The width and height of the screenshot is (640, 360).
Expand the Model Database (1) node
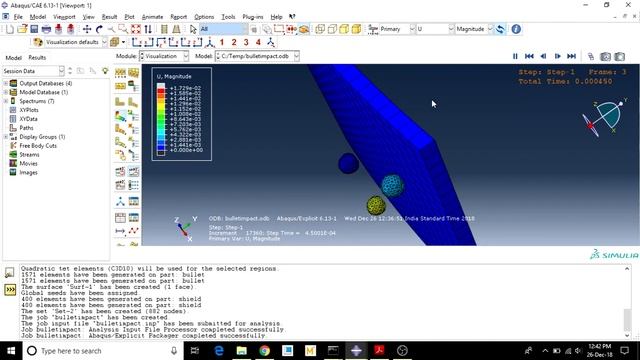(6, 92)
